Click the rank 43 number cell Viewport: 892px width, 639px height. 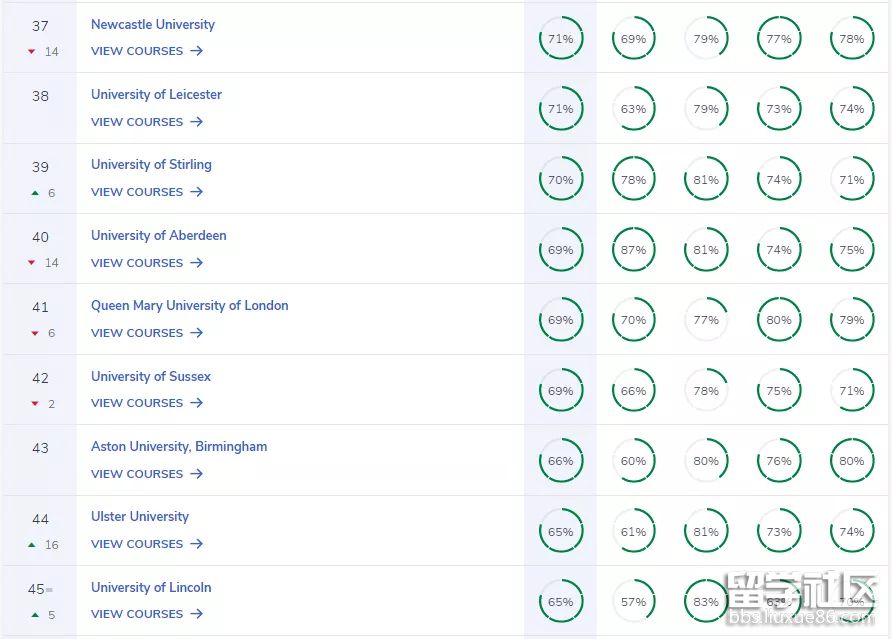pyautogui.click(x=40, y=448)
